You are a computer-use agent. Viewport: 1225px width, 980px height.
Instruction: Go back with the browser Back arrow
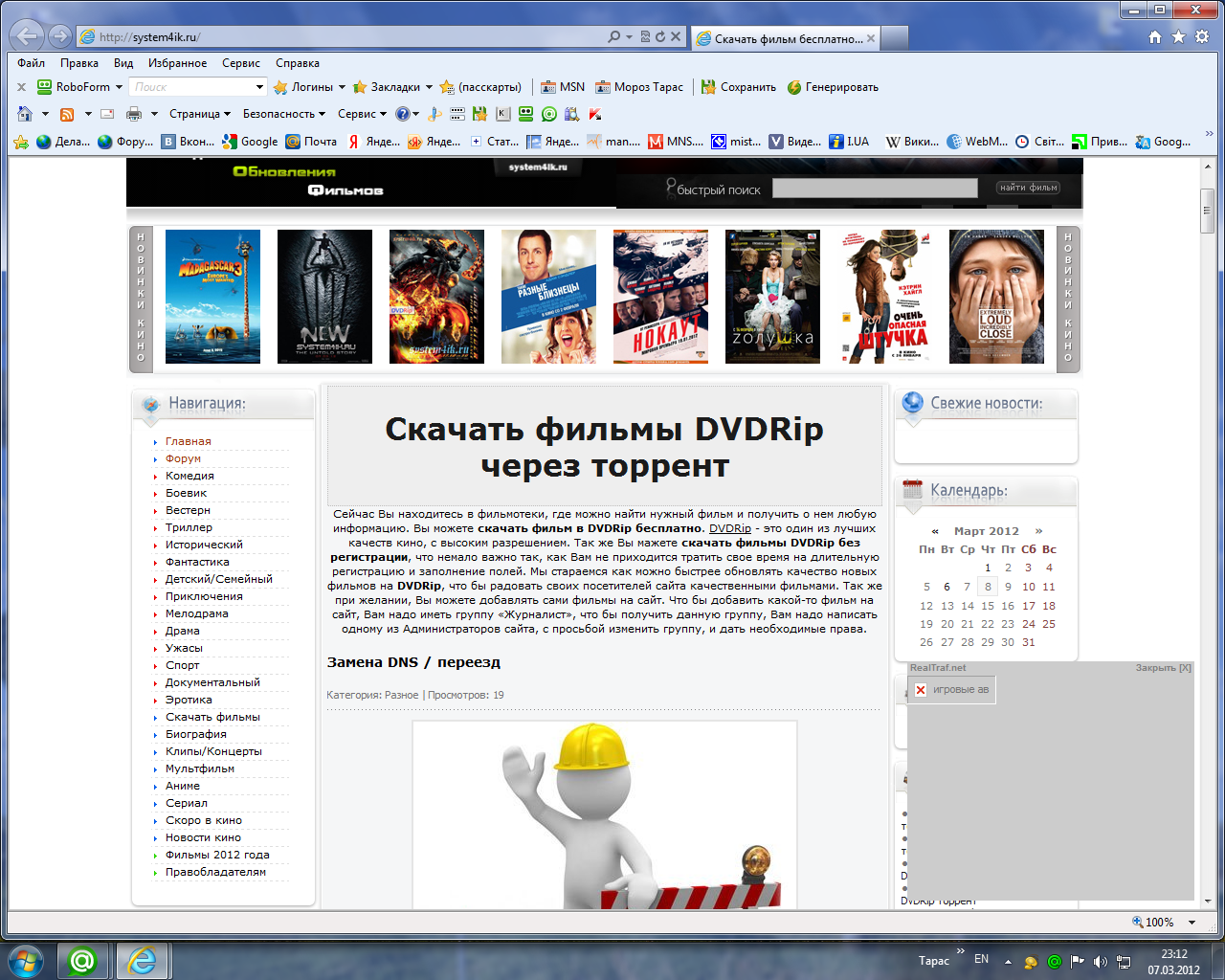pyautogui.click(x=27, y=36)
